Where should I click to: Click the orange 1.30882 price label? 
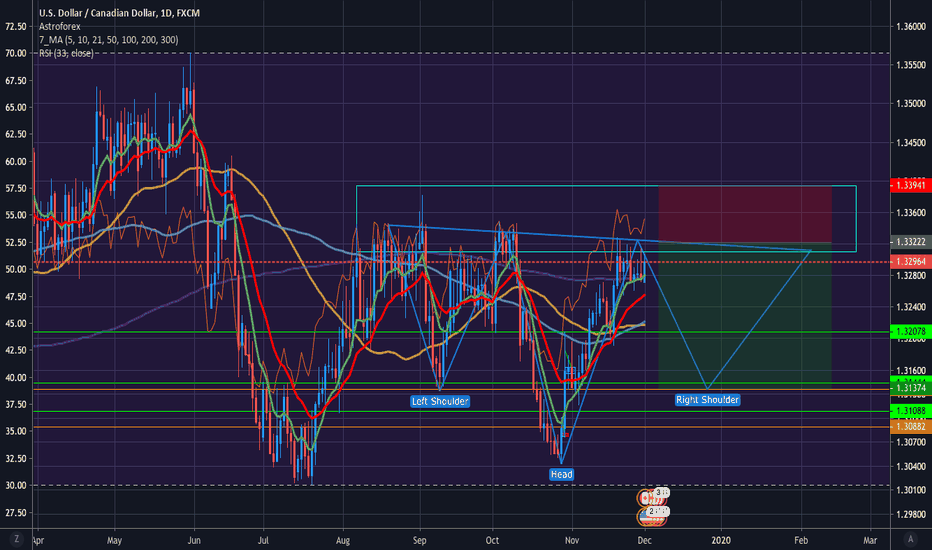909,426
